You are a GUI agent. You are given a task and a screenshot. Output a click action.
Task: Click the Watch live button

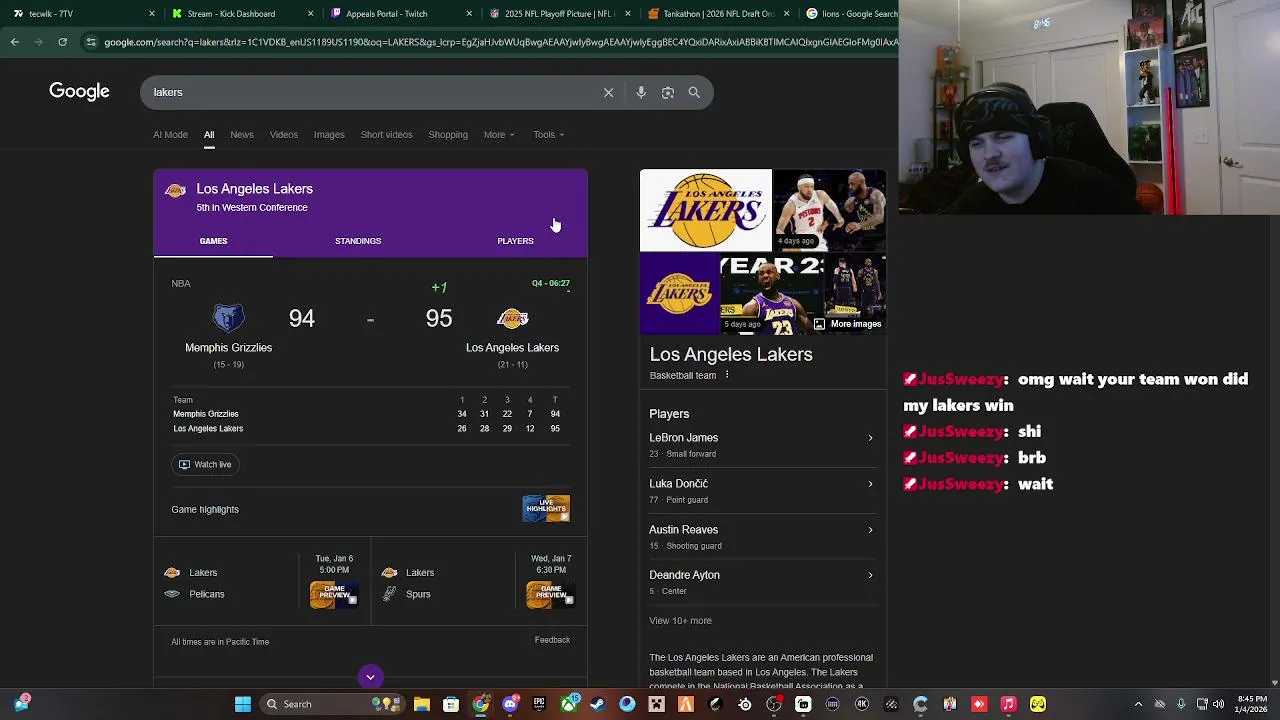point(205,464)
